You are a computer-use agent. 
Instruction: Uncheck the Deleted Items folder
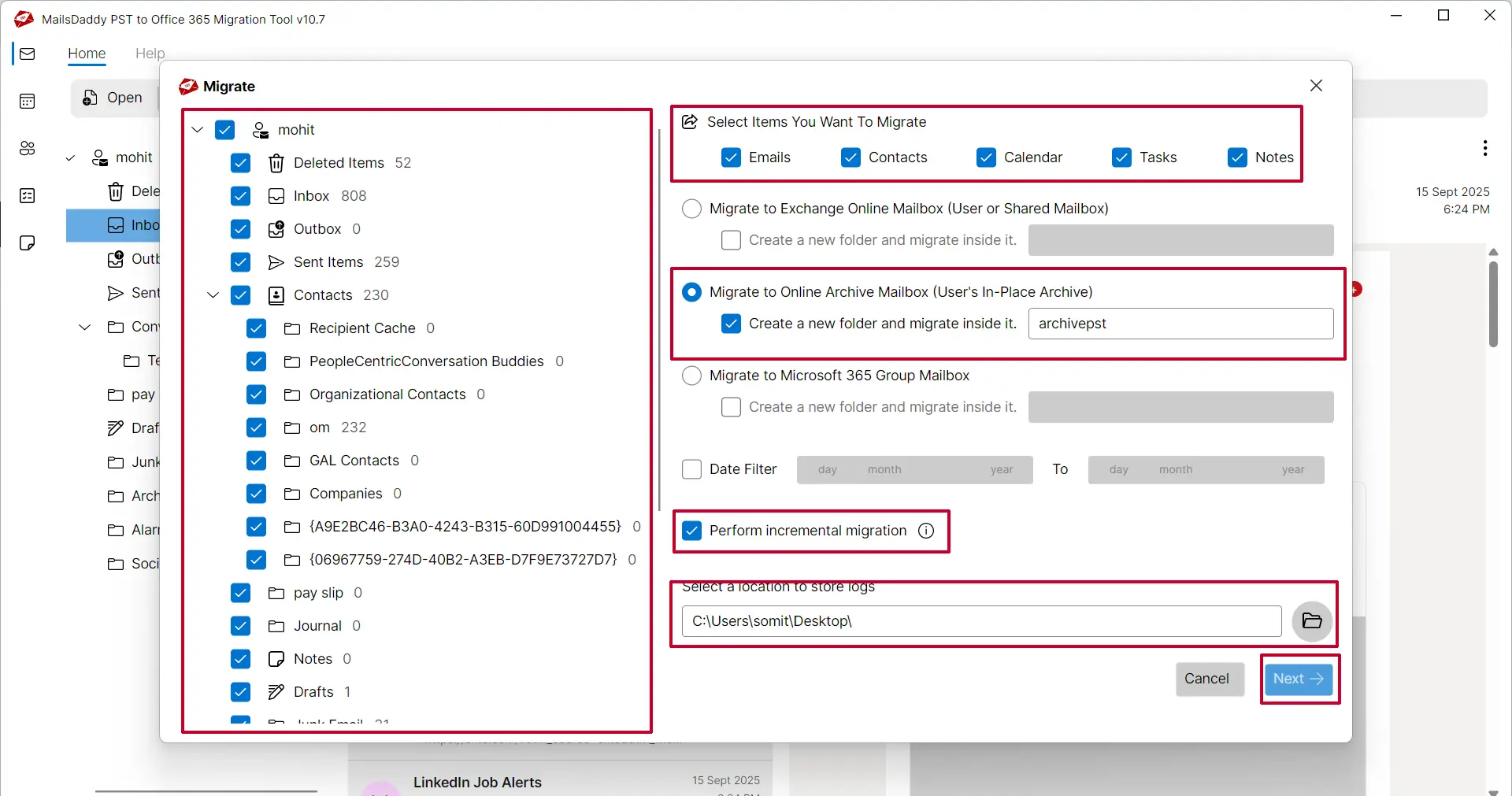pyautogui.click(x=240, y=163)
